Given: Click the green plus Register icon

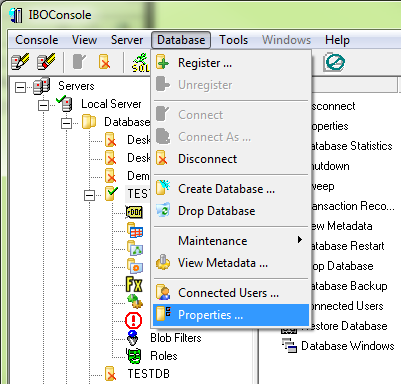Looking at the screenshot, I should 163,62.
